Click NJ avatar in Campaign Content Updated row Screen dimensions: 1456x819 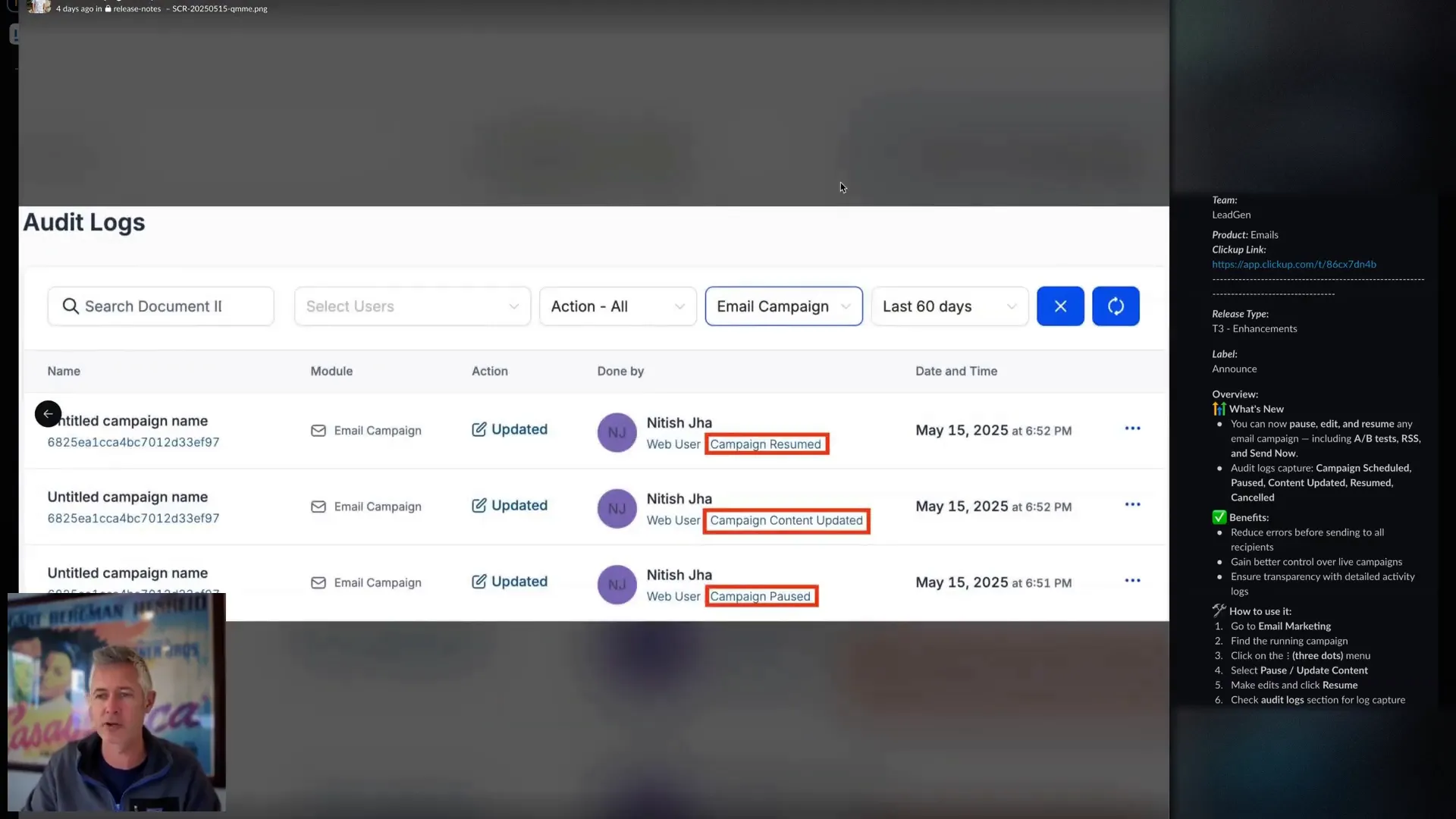click(617, 508)
